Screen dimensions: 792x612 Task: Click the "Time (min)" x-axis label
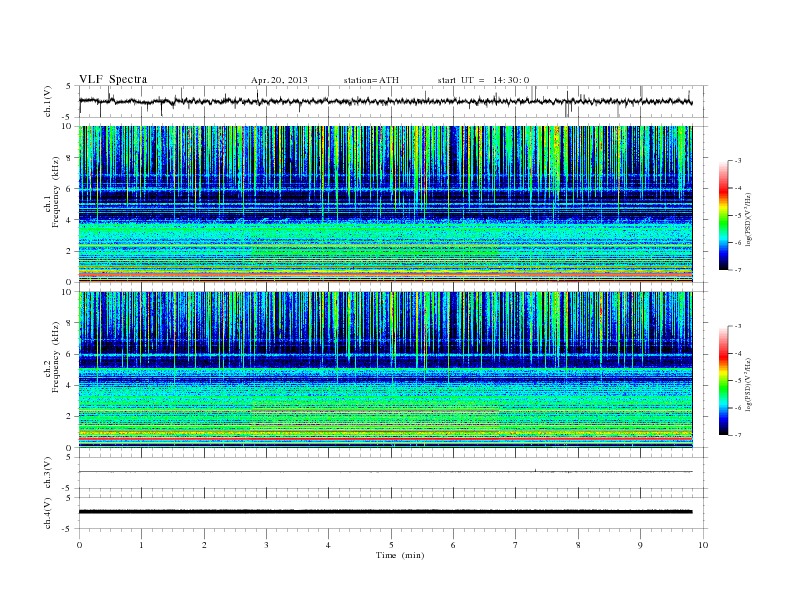400,555
